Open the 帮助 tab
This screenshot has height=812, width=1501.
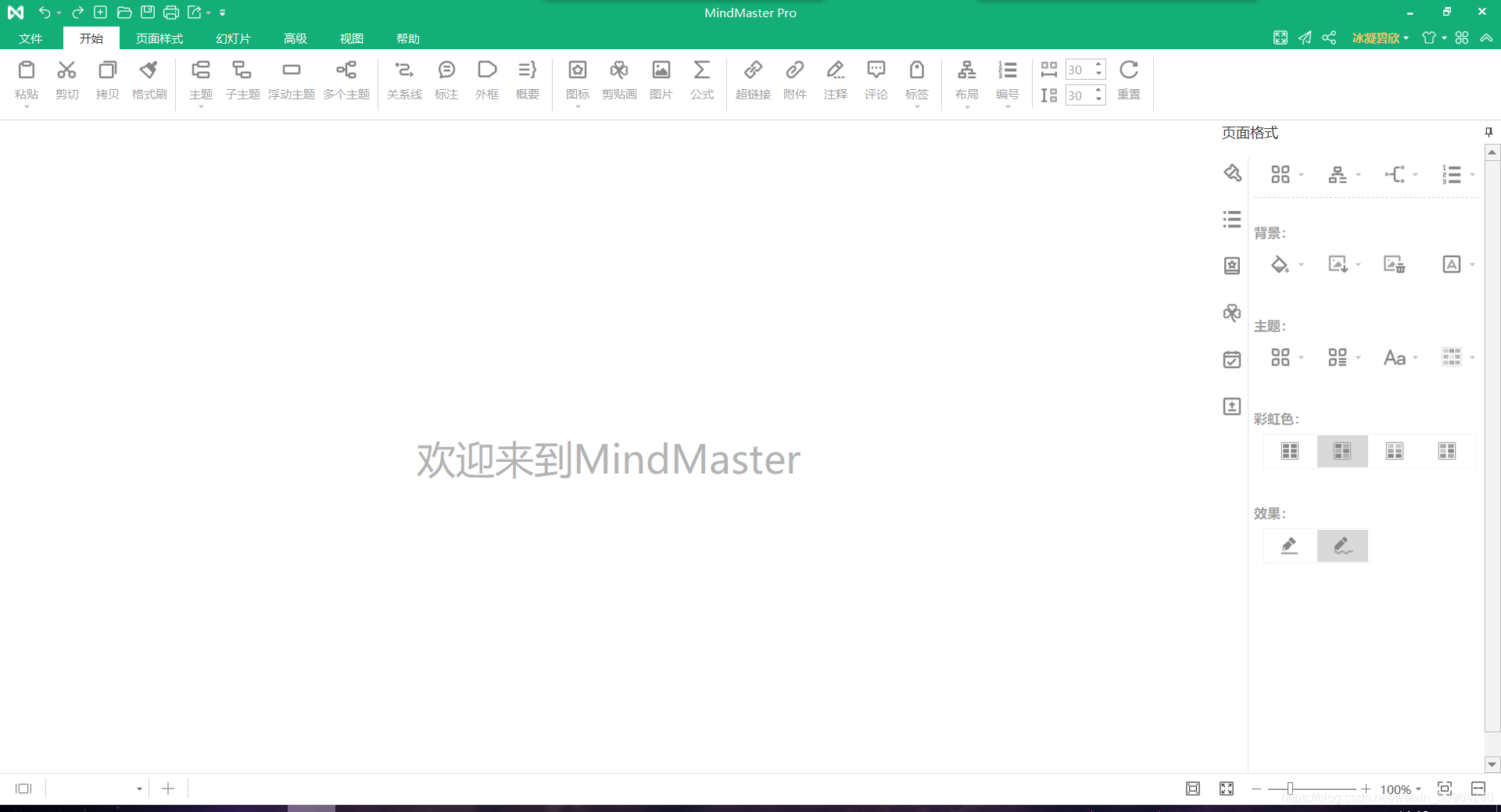[x=408, y=38]
